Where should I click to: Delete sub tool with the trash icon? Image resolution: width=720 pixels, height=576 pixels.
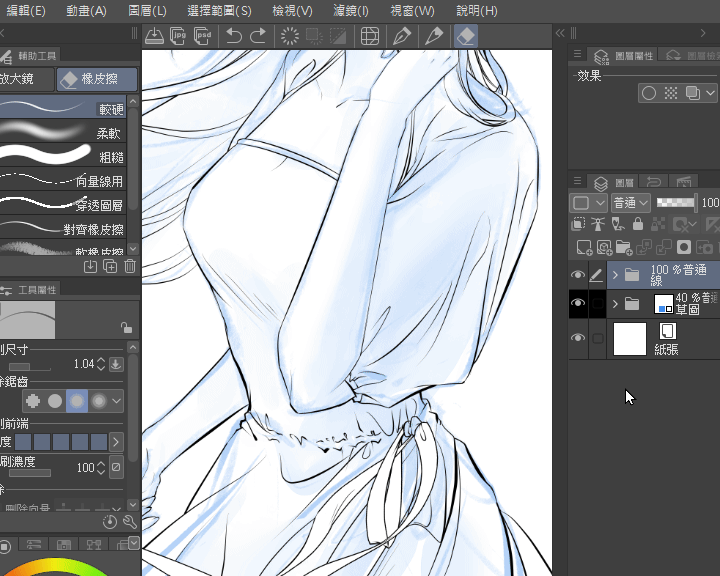[x=130, y=266]
